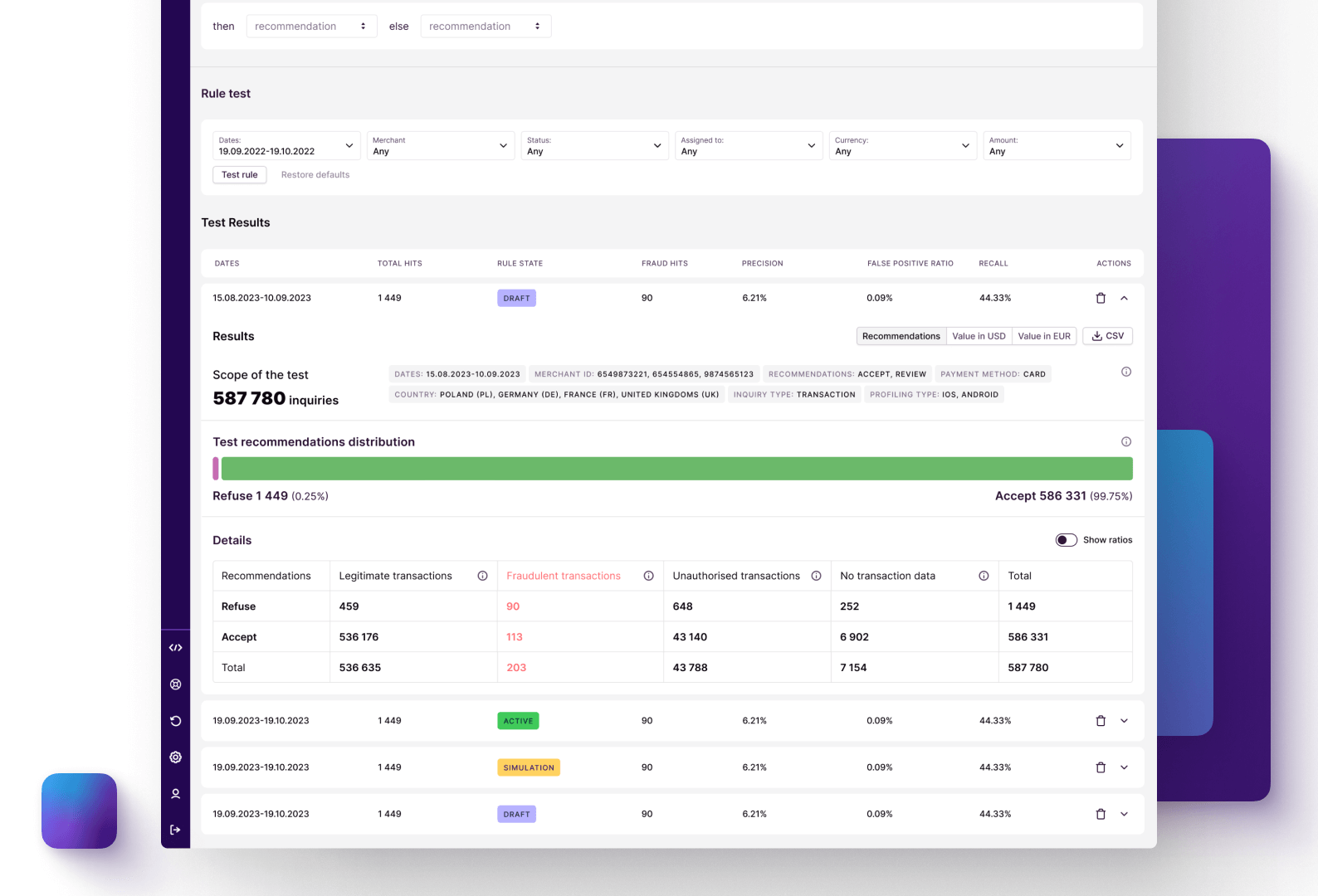The image size is (1318, 896).
Task: Click Restore defaults link
Action: [315, 175]
